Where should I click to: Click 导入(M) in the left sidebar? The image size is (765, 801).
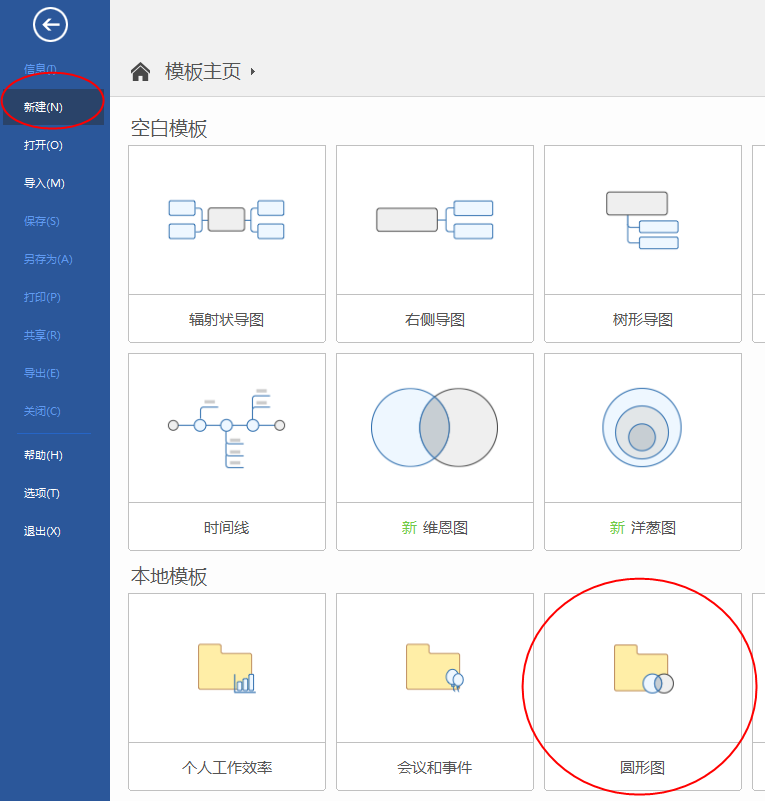pyautogui.click(x=44, y=183)
